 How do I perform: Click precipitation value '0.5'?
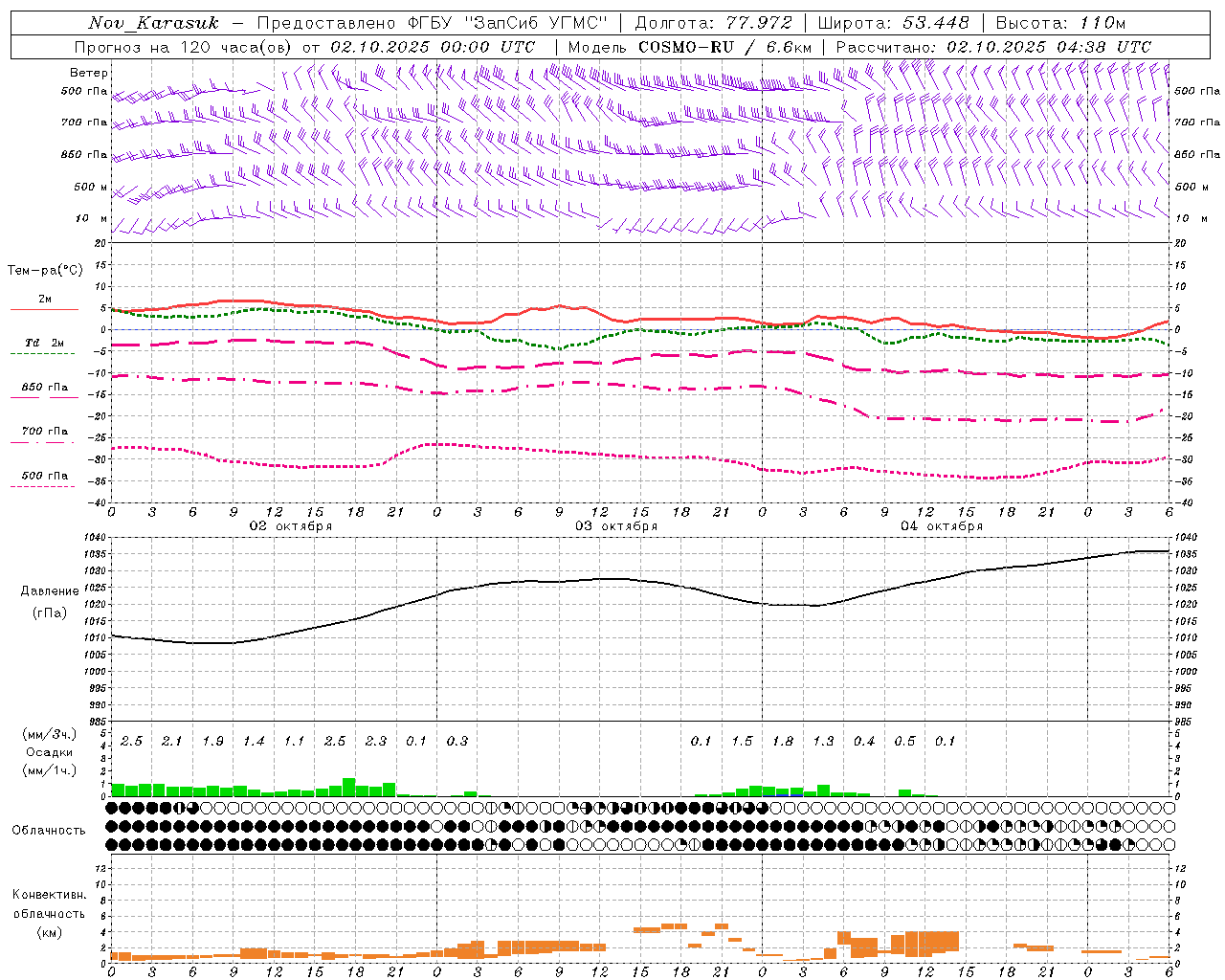(904, 742)
